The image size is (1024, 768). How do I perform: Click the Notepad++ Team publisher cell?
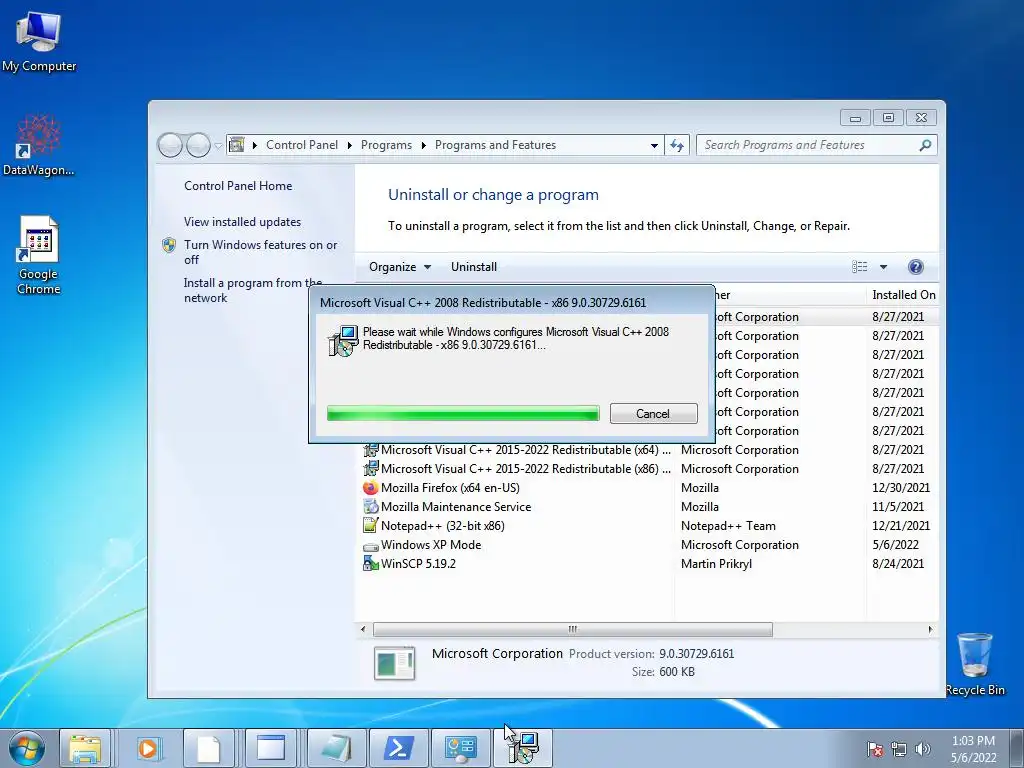coord(728,526)
